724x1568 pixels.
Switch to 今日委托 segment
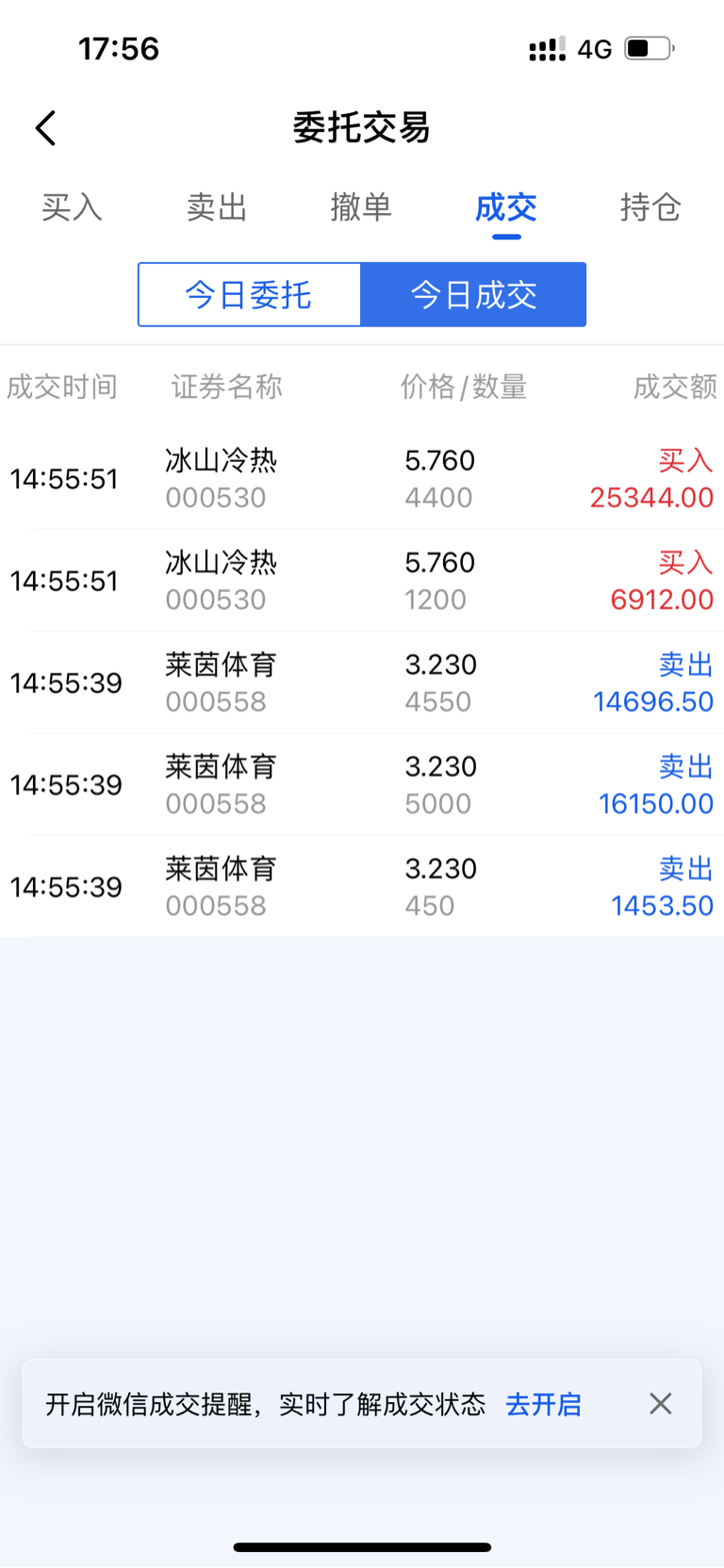(x=249, y=295)
